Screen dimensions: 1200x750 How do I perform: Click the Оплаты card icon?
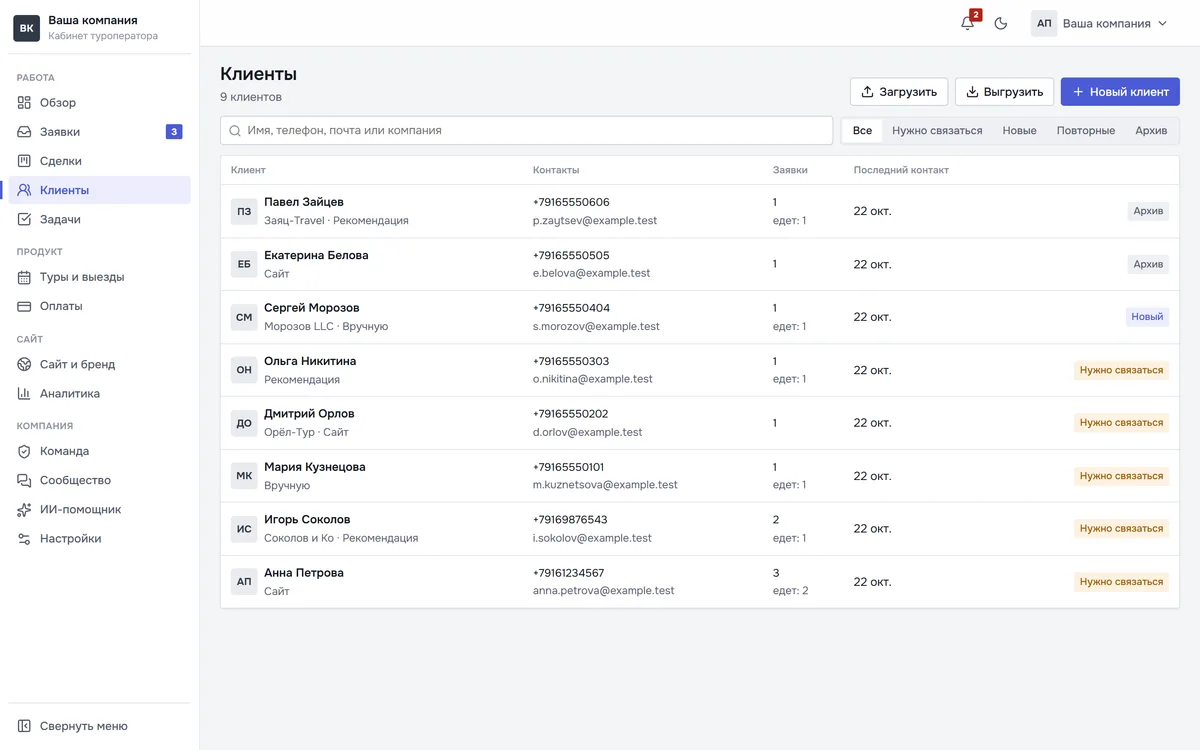point(25,306)
